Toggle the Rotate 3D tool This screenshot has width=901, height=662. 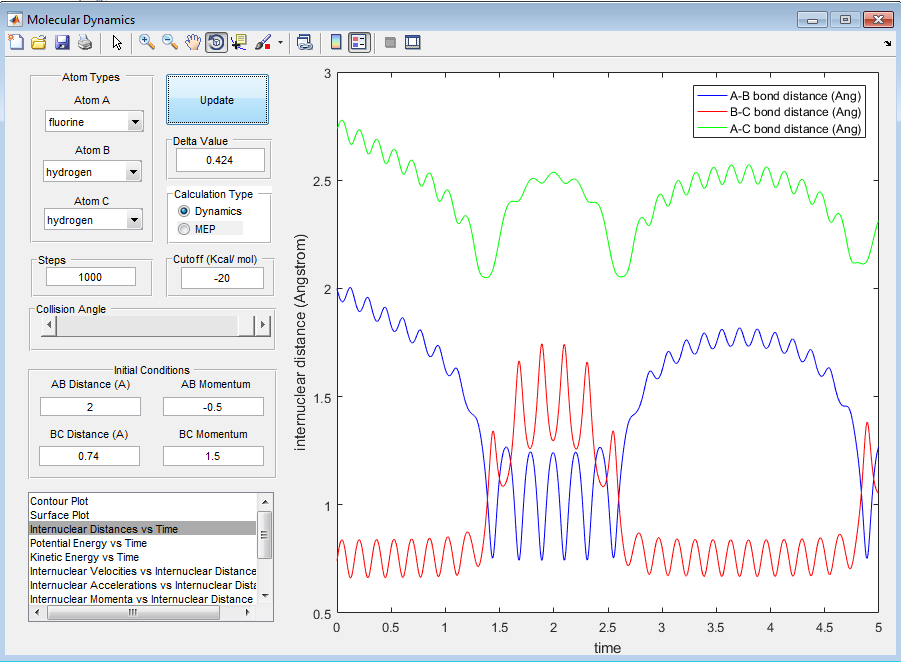pyautogui.click(x=216, y=42)
